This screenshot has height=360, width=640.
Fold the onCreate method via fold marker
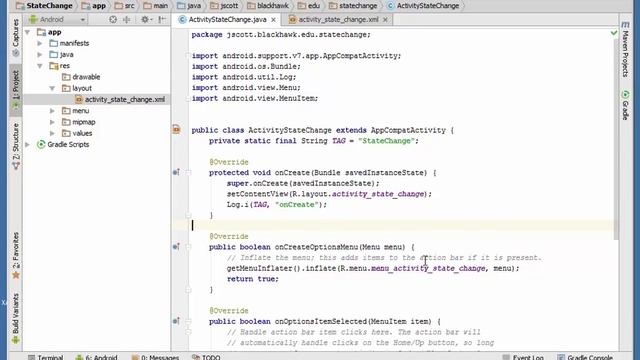pos(188,173)
